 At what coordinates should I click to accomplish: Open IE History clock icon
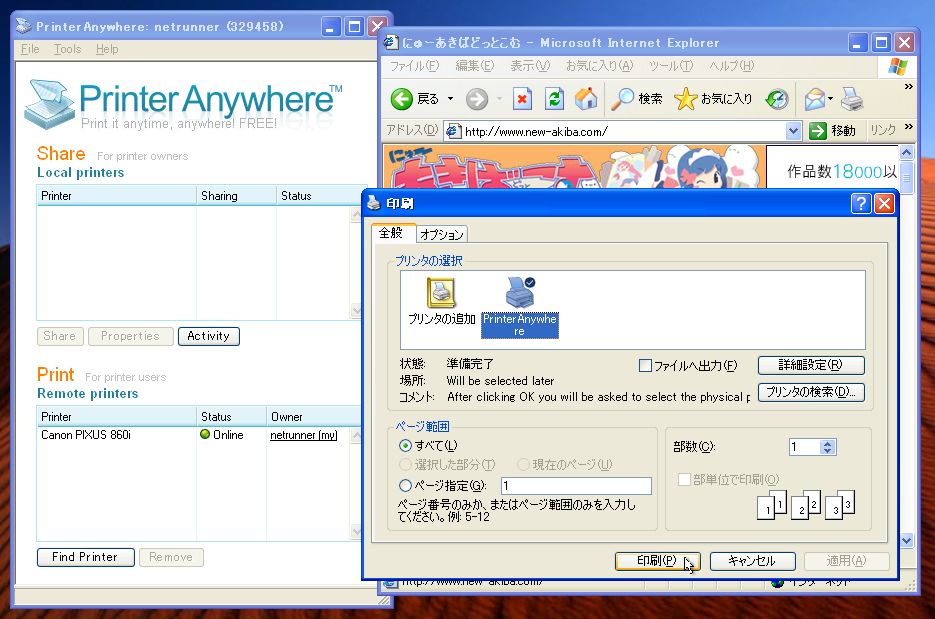pos(777,99)
